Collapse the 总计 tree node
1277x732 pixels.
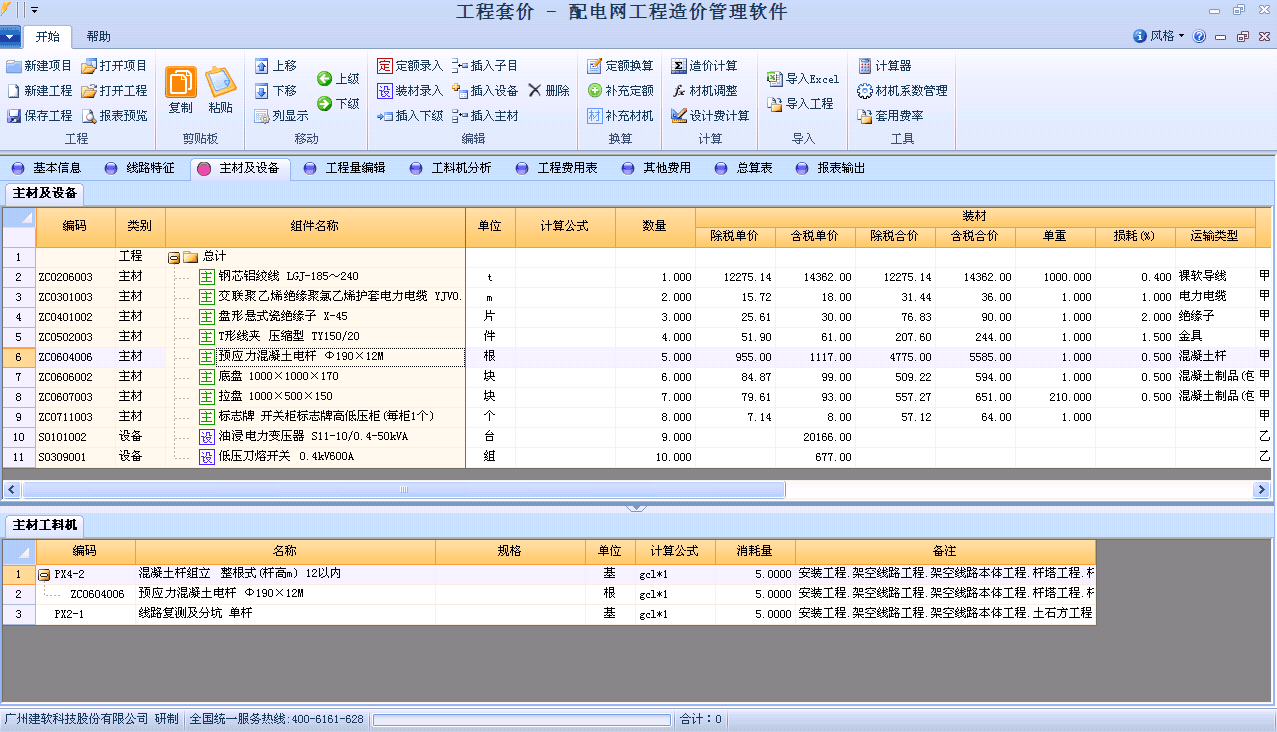tap(174, 257)
